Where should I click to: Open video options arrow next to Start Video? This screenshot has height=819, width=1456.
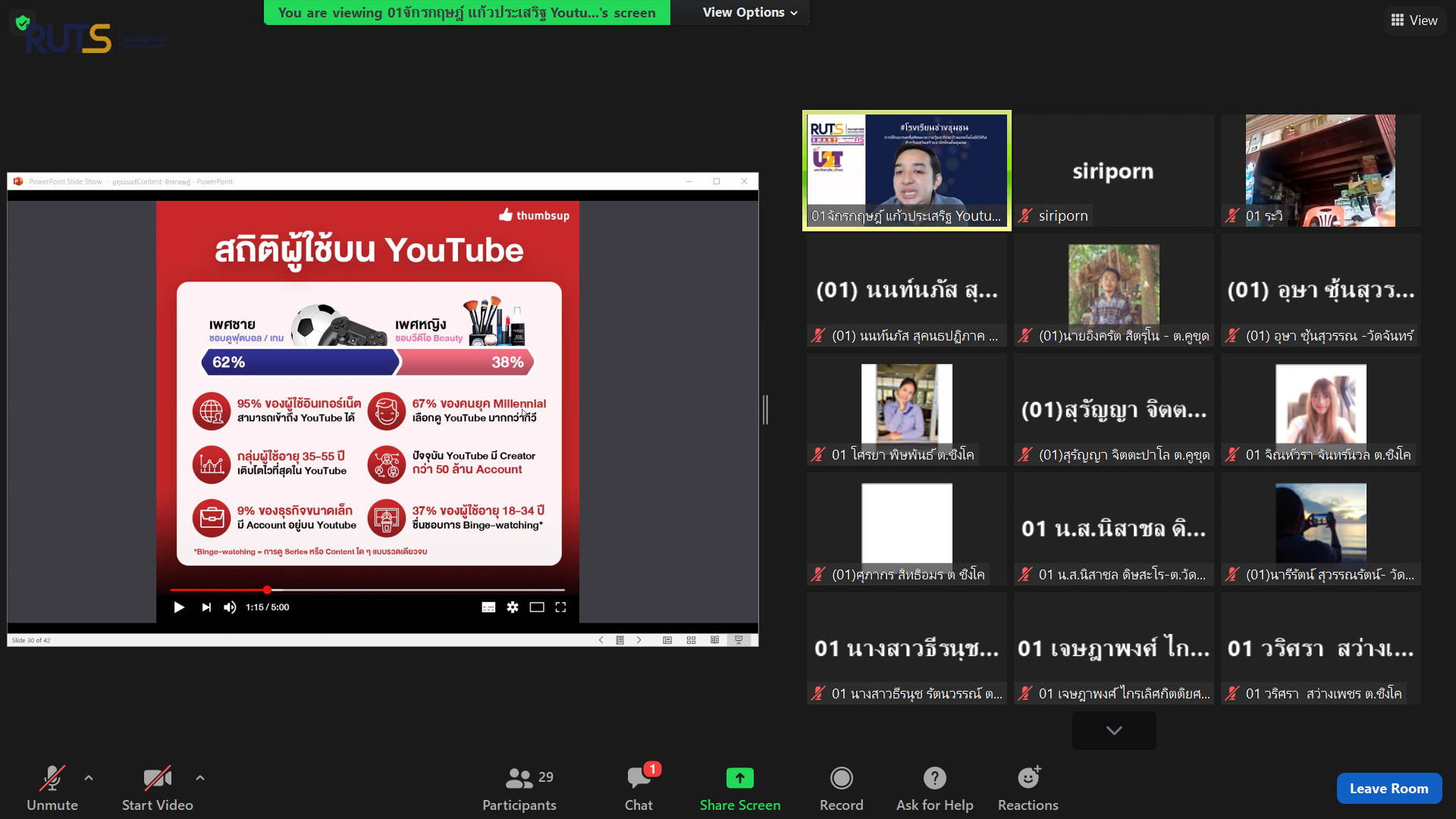(x=199, y=778)
